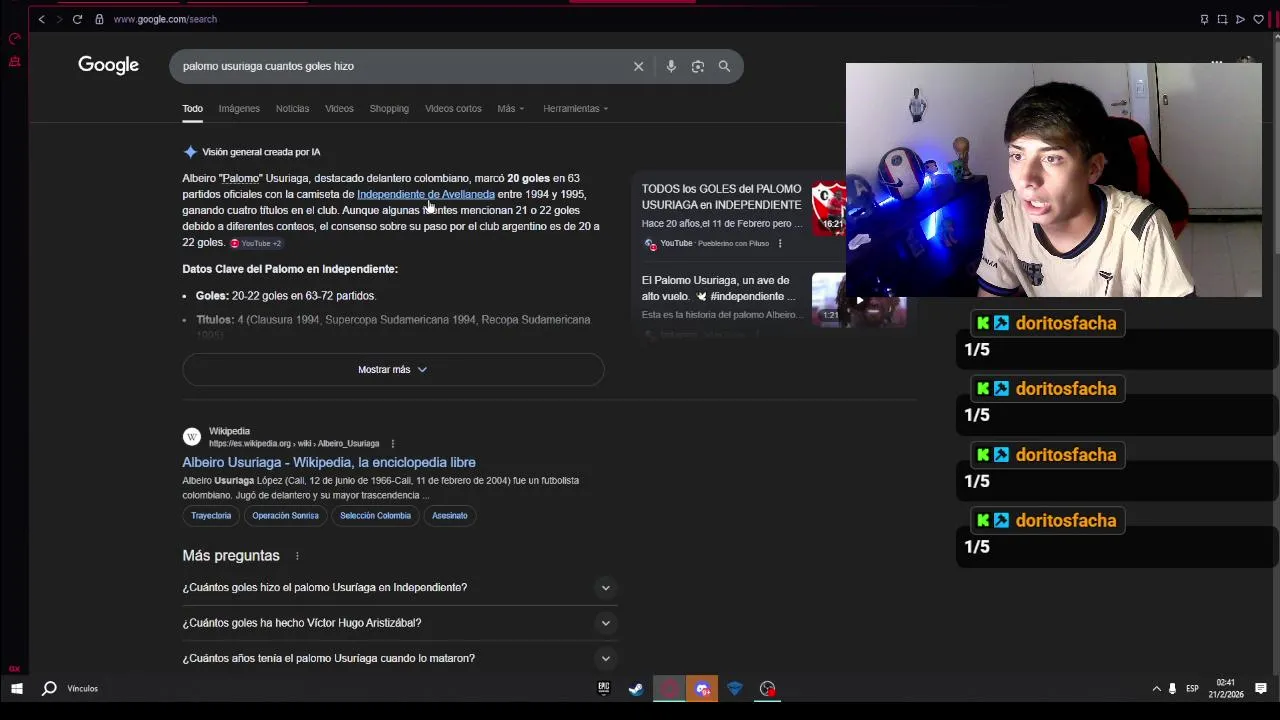Open the YouTube +2 source chip

click(256, 243)
